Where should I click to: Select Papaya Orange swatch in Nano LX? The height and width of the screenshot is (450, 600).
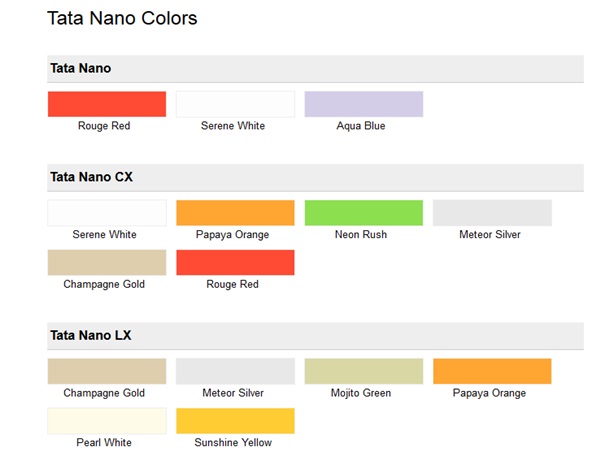pyautogui.click(x=492, y=371)
